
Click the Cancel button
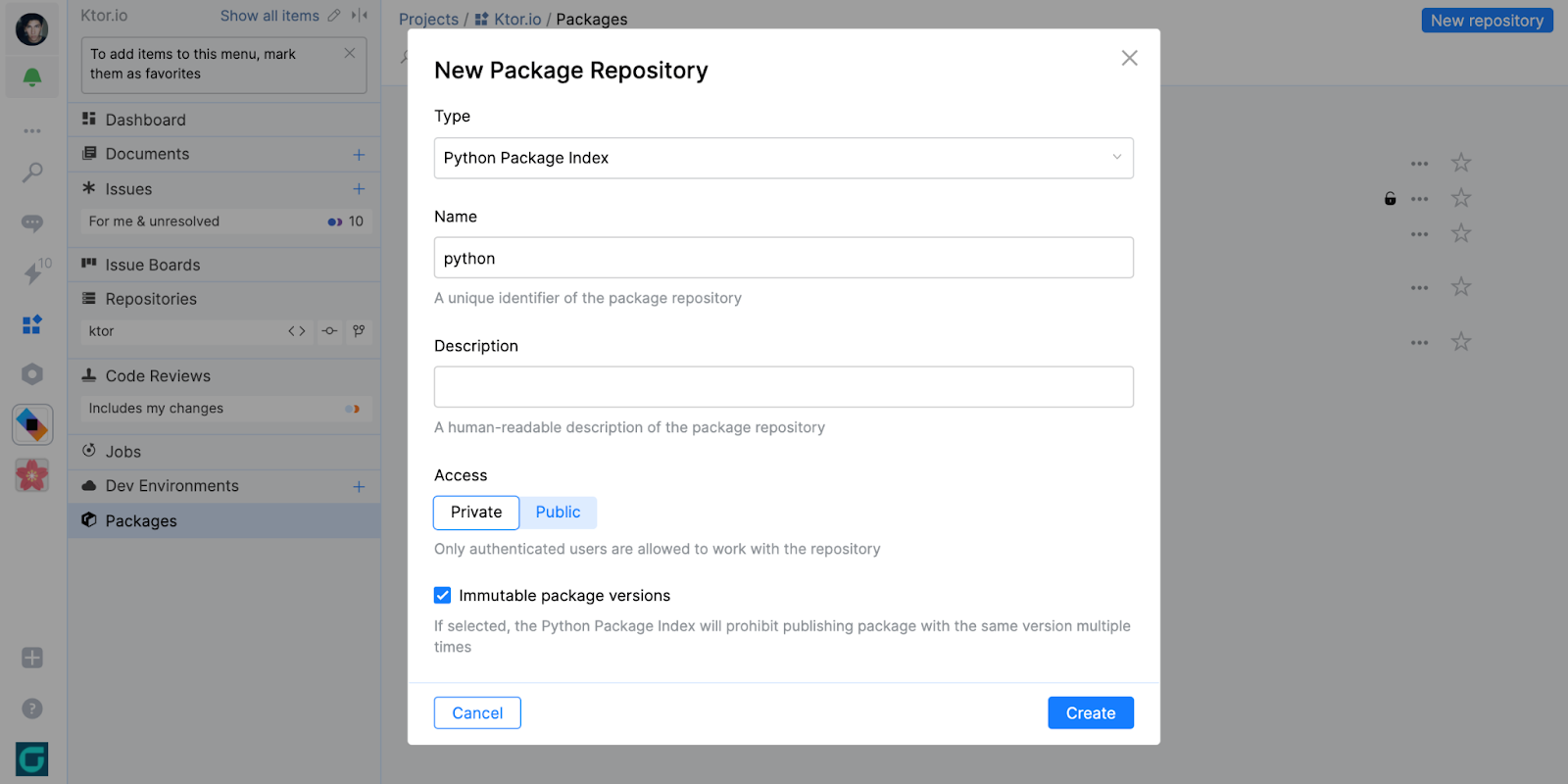[477, 713]
